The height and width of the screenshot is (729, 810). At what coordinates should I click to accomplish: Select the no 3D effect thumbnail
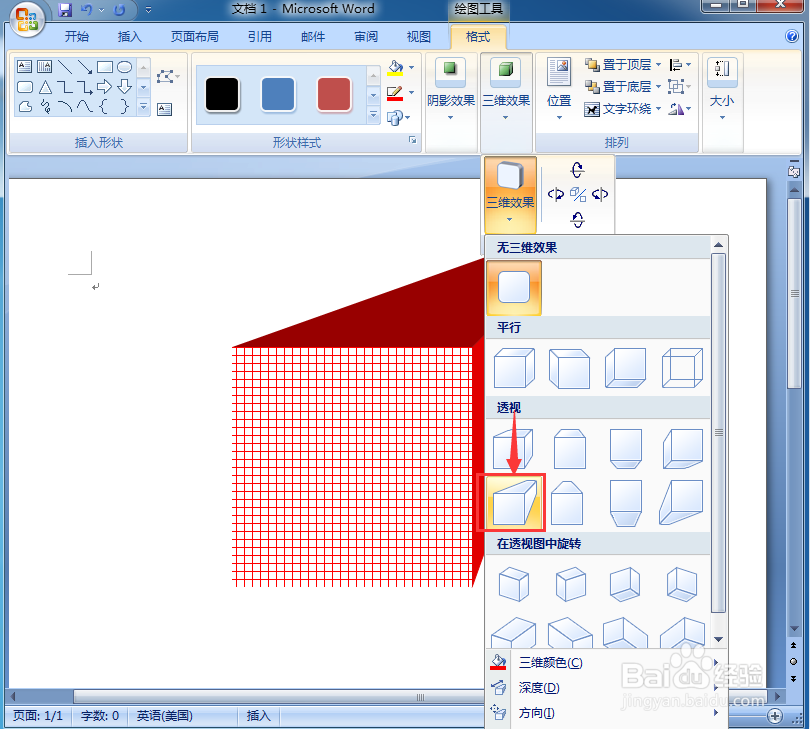(513, 287)
